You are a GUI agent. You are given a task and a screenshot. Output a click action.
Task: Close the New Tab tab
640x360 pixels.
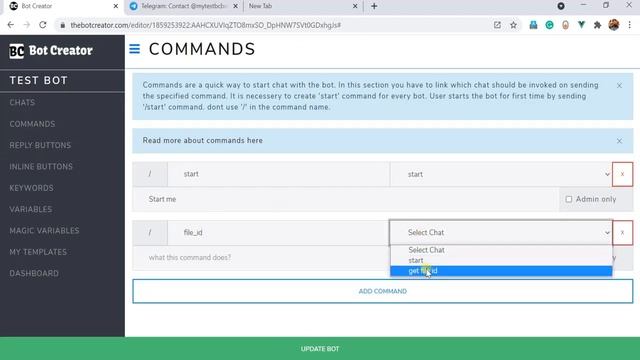pyautogui.click(x=355, y=6)
